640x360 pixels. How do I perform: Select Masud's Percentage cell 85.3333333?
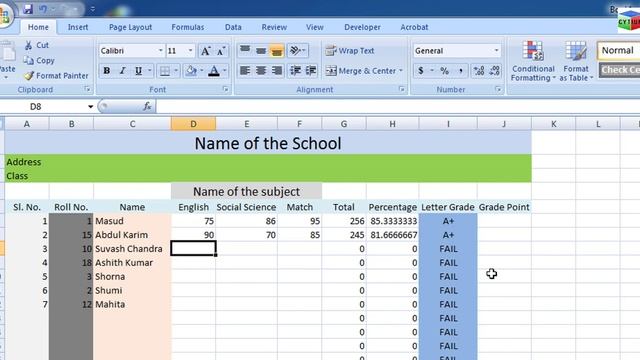[x=393, y=221]
